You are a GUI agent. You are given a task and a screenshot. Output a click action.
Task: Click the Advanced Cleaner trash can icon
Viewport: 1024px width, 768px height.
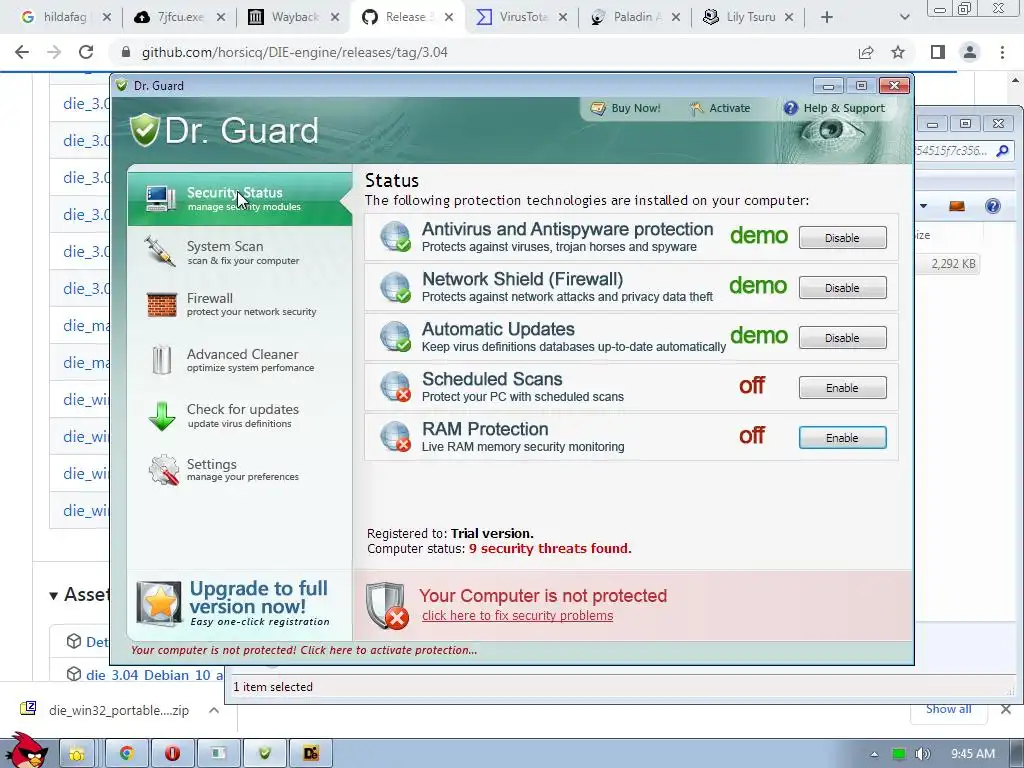coord(161,360)
